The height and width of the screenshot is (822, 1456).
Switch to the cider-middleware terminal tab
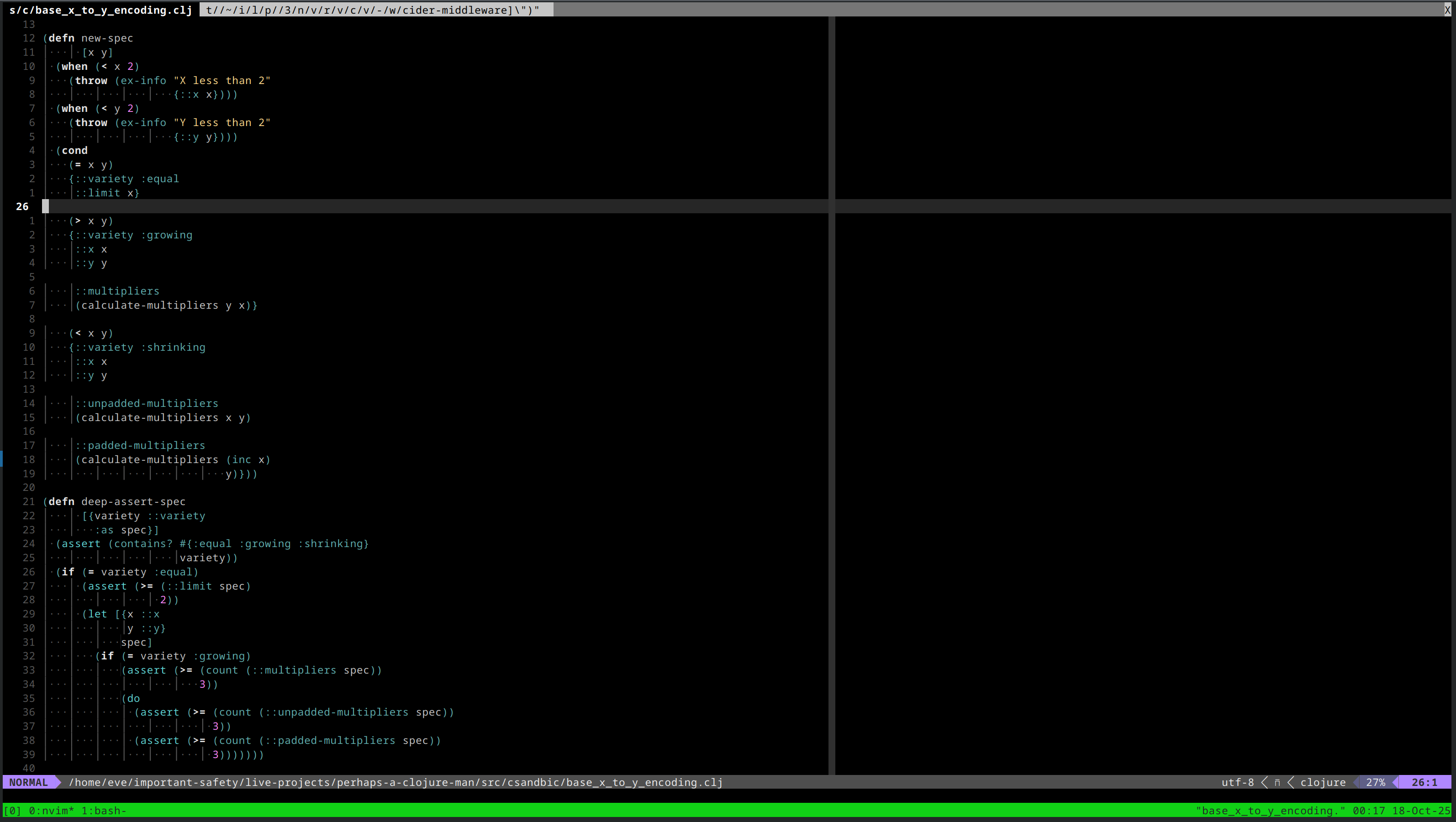point(373,10)
